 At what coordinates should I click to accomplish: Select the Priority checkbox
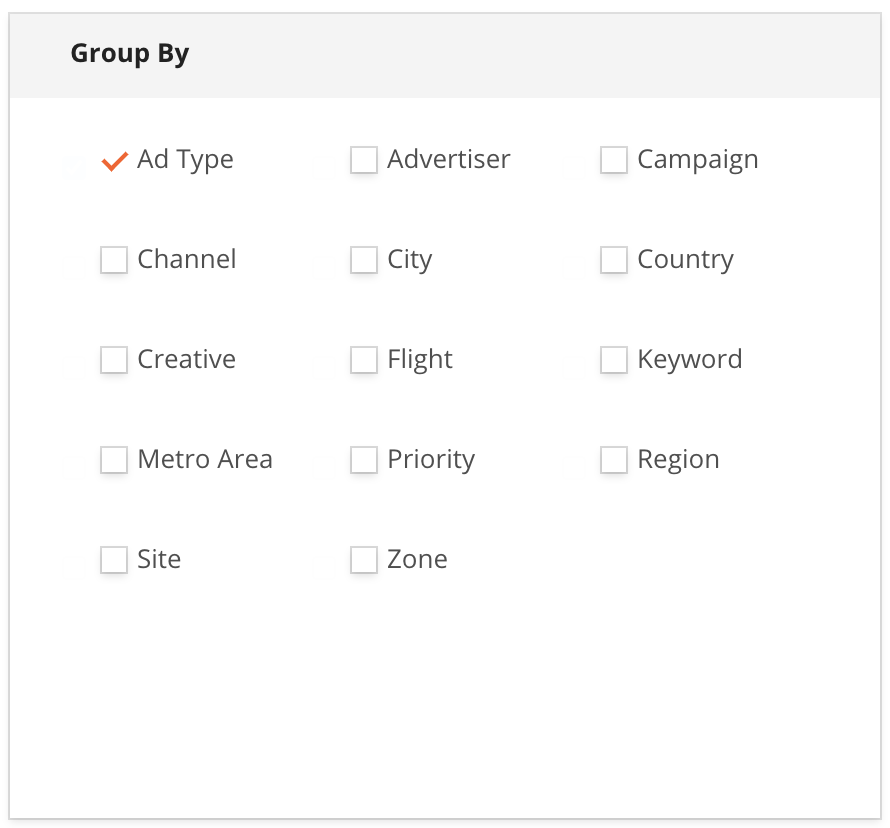coord(364,460)
